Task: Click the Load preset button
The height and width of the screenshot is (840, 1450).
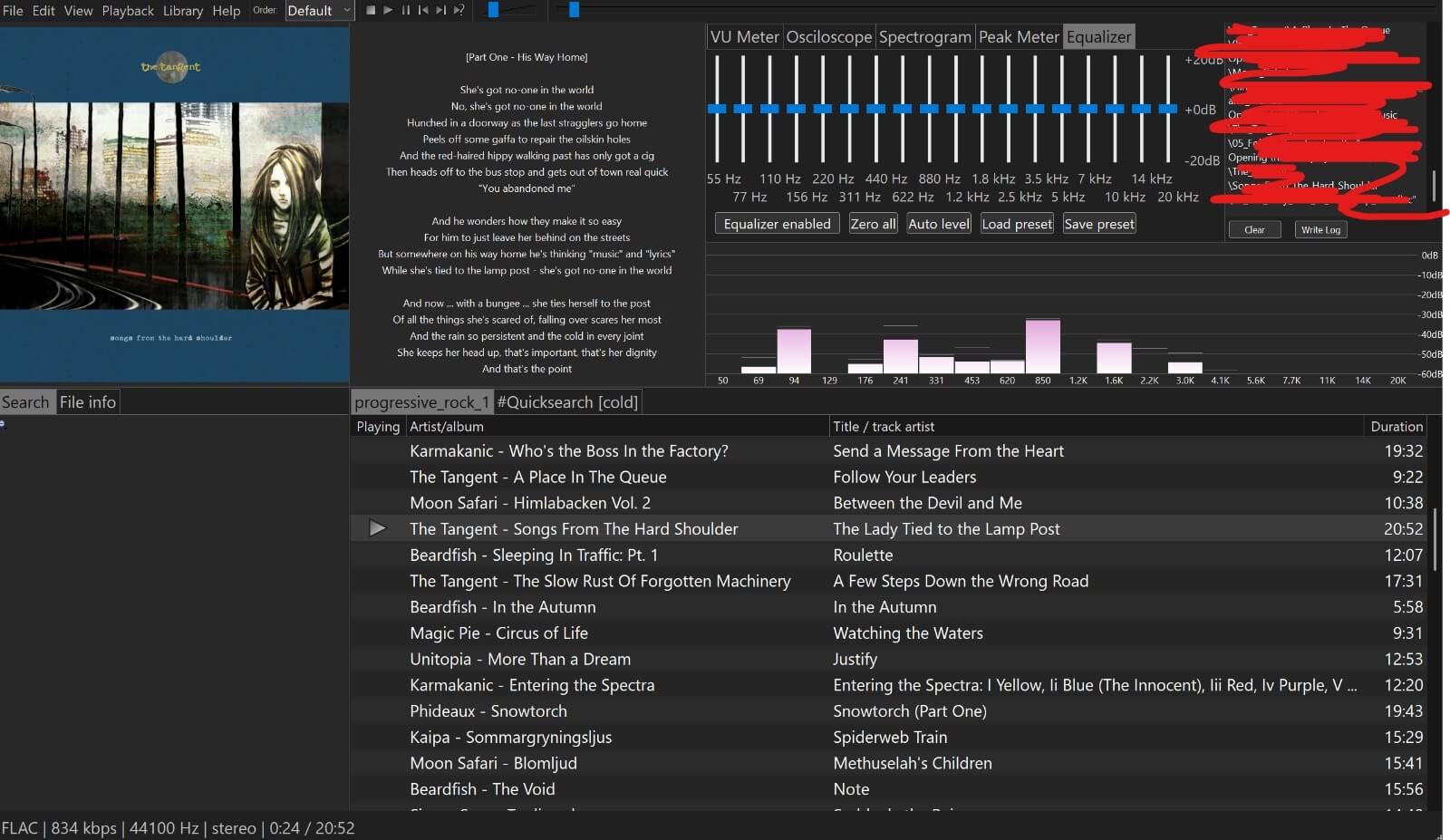Action: [x=1017, y=224]
